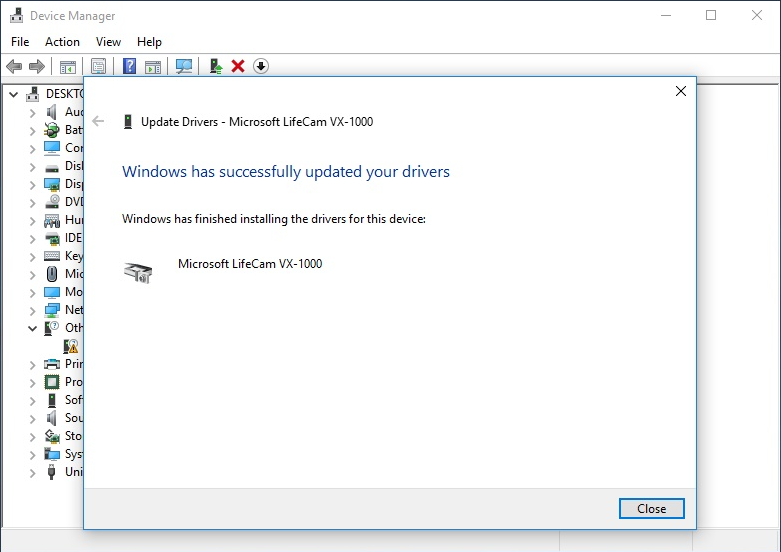Viewport: 781px width, 552px height.
Task: Click the blue Help question mark icon
Action: [x=130, y=66]
